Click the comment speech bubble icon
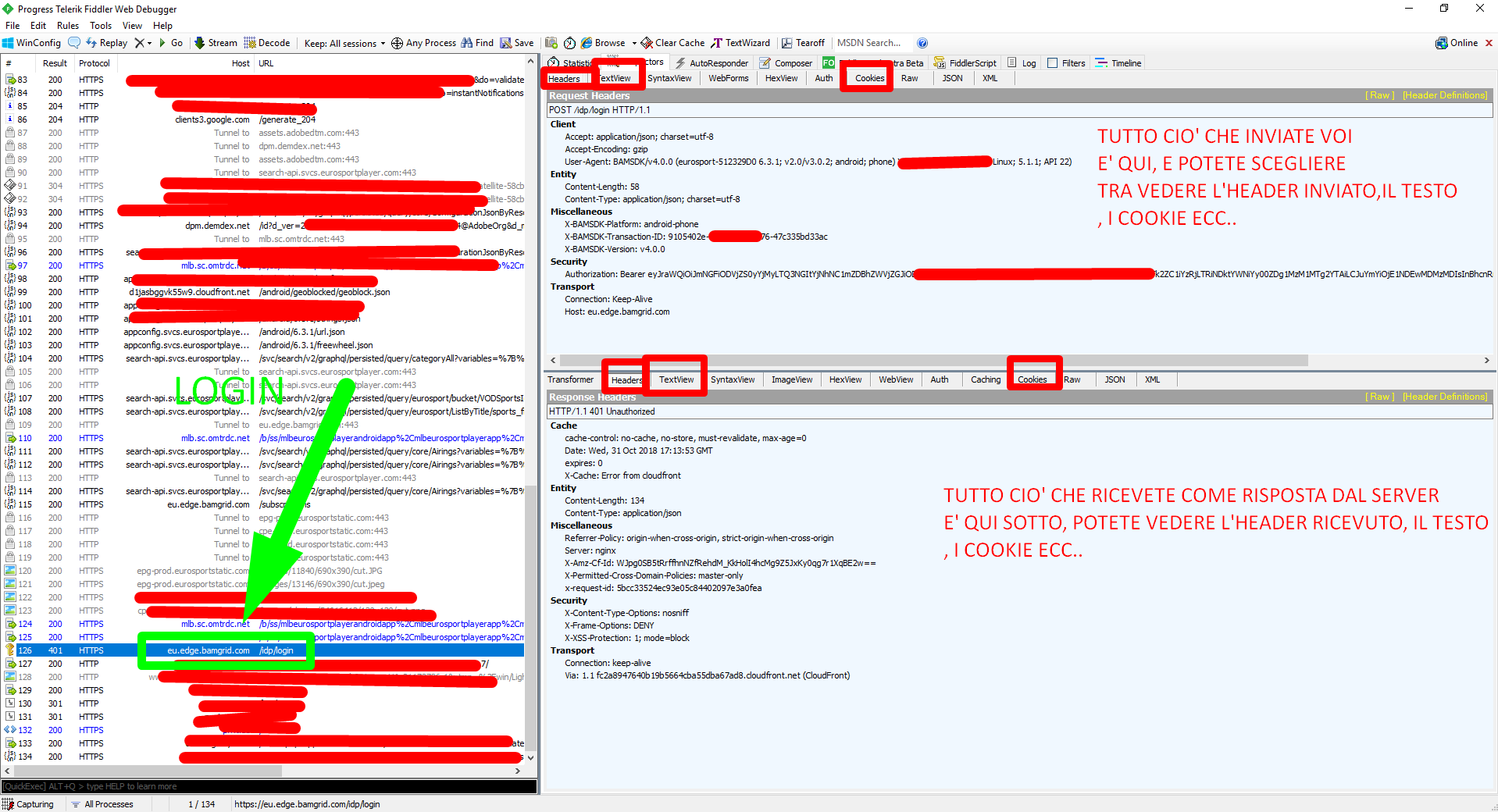This screenshot has width=1498, height=812. click(74, 43)
